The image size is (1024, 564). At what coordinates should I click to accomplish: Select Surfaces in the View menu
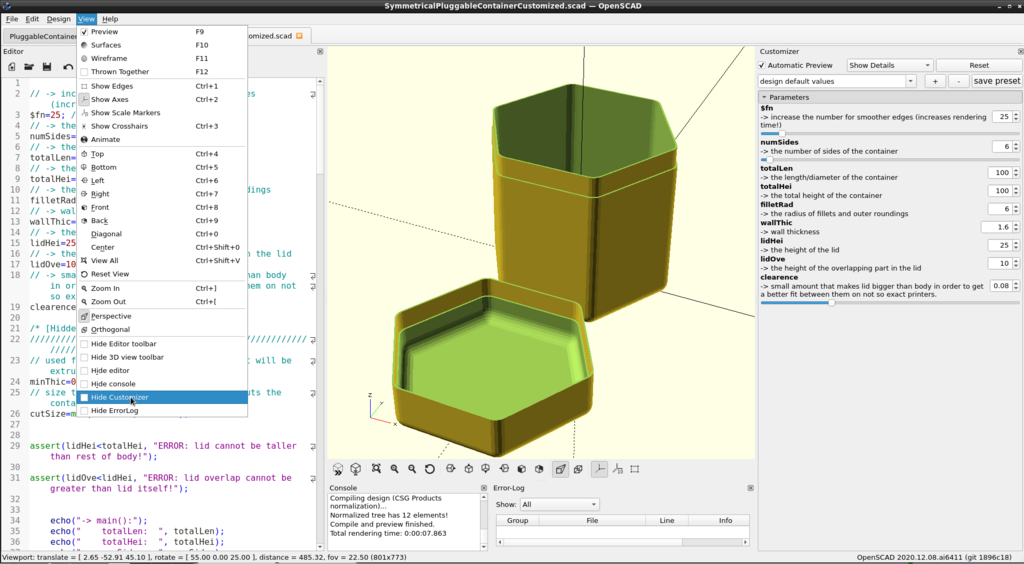point(162,45)
